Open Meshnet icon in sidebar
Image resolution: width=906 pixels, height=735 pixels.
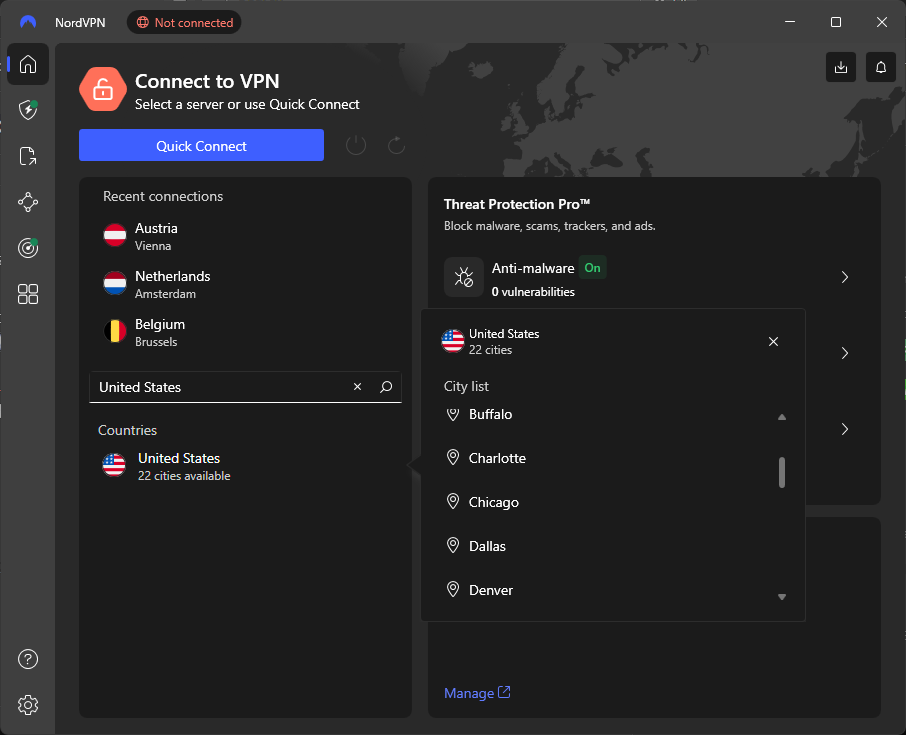tap(28, 202)
